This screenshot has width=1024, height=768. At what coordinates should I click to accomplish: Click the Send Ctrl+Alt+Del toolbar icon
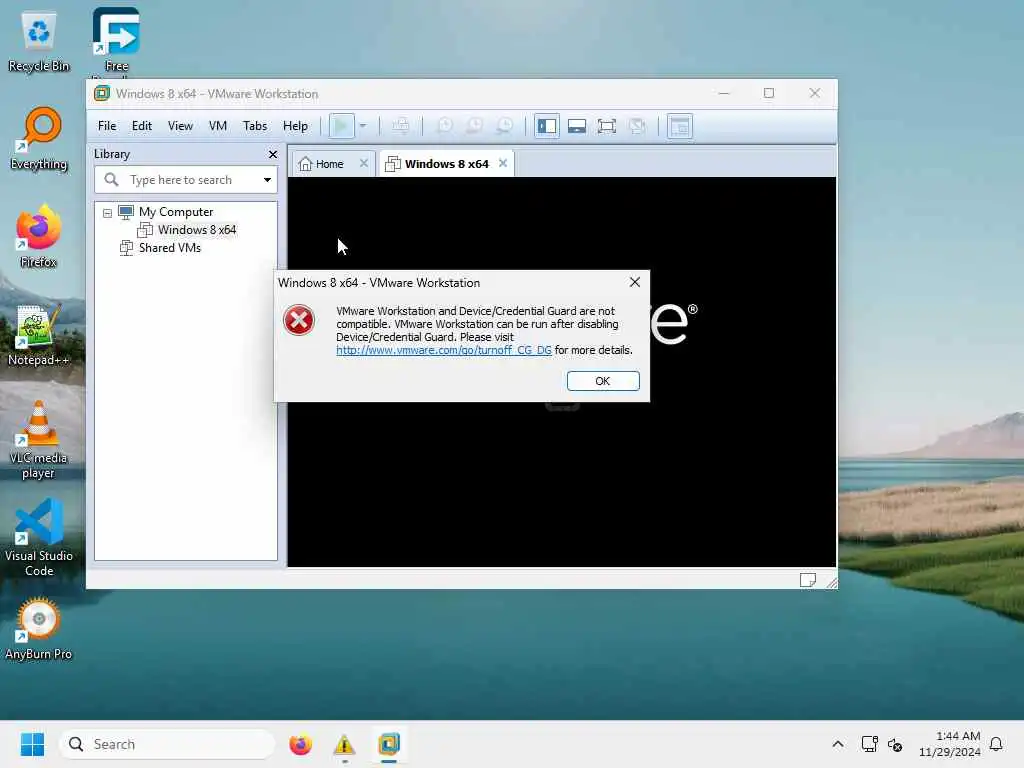pos(401,126)
